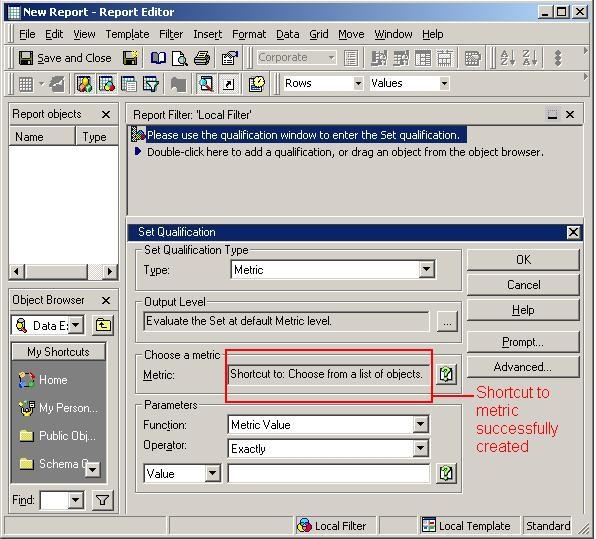The image size is (596, 539).
Task: Click the Advanced... button
Action: [523, 367]
